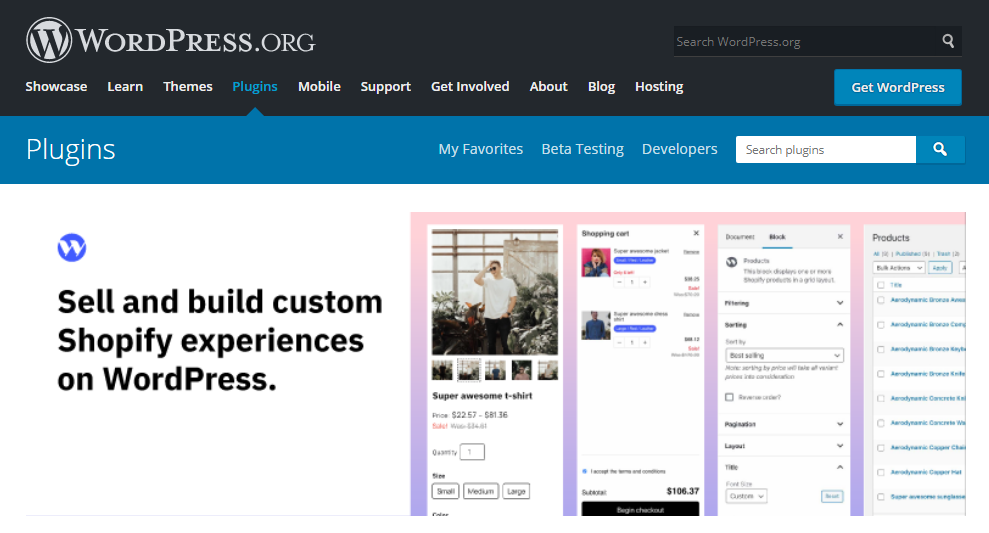Close the Shopping cart panel in banner
The height and width of the screenshot is (533, 989).
696,233
